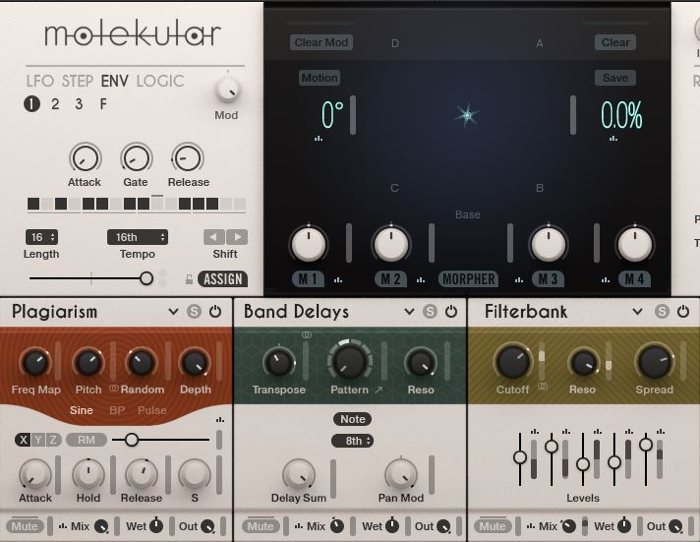700x542 pixels.
Task: Click the slider handle next to RM
Action: (131, 439)
